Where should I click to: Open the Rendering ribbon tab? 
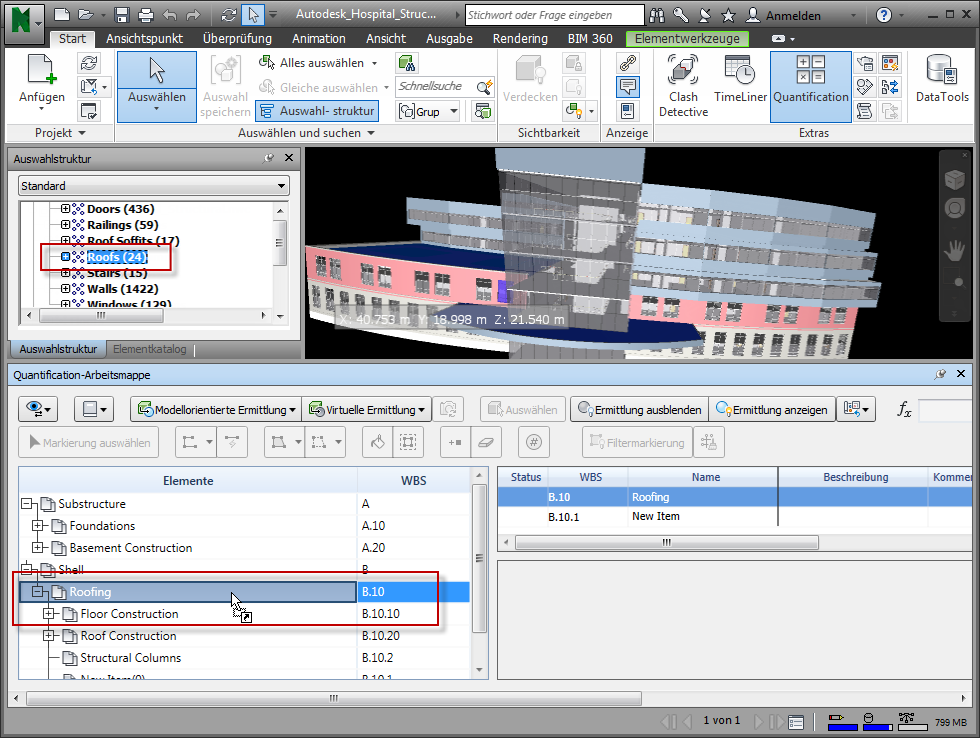tap(520, 39)
